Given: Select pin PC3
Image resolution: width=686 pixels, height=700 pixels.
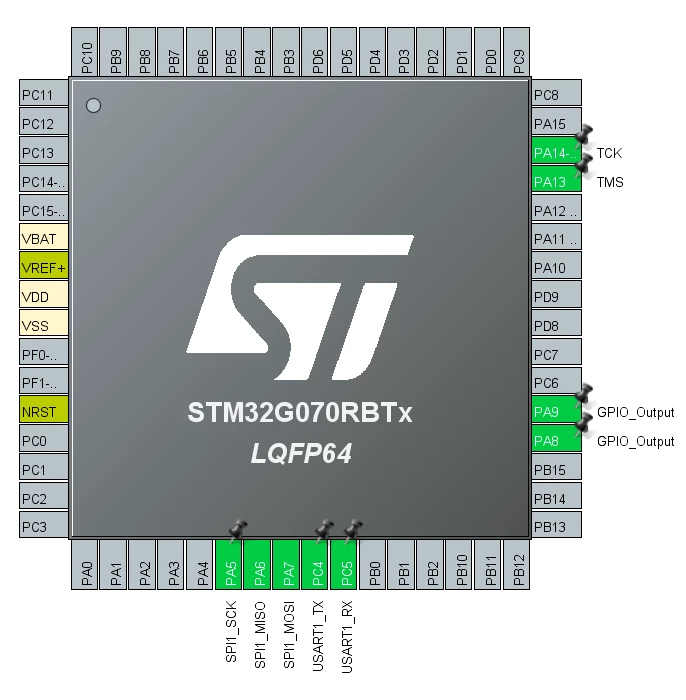Looking at the screenshot, I should pos(44,527).
